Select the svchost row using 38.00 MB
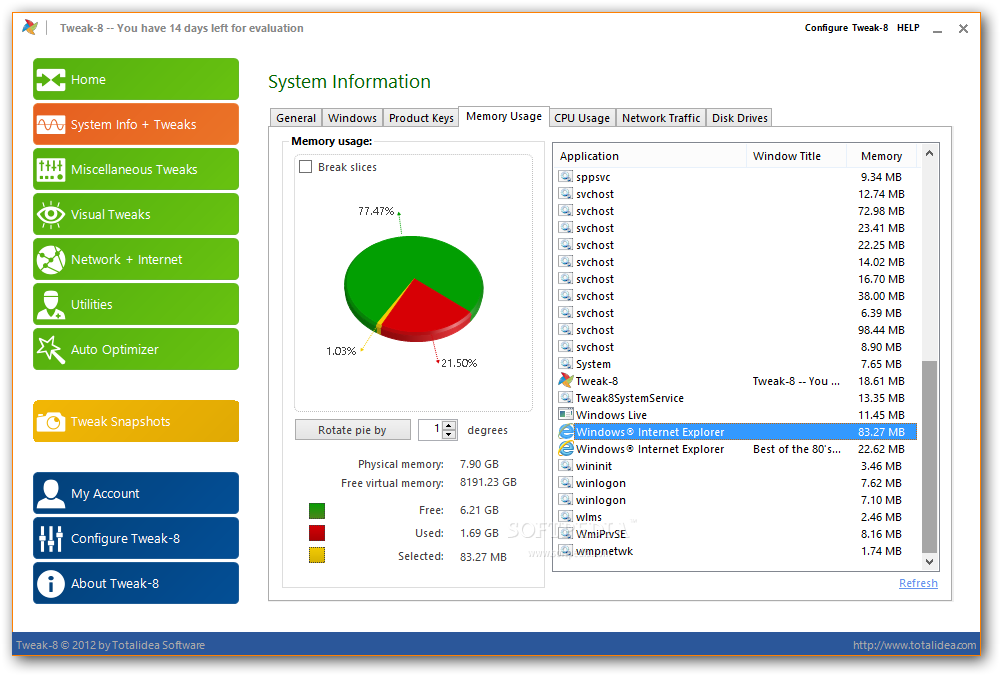The image size is (1001, 676). (737, 296)
